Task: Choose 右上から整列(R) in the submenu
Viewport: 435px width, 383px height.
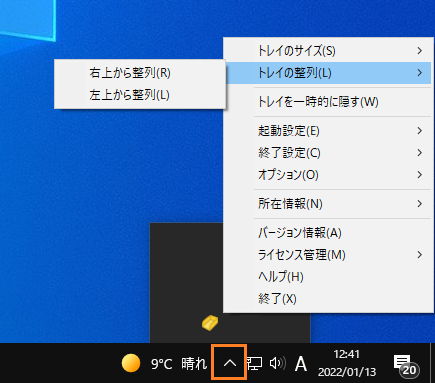Action: tap(140, 73)
